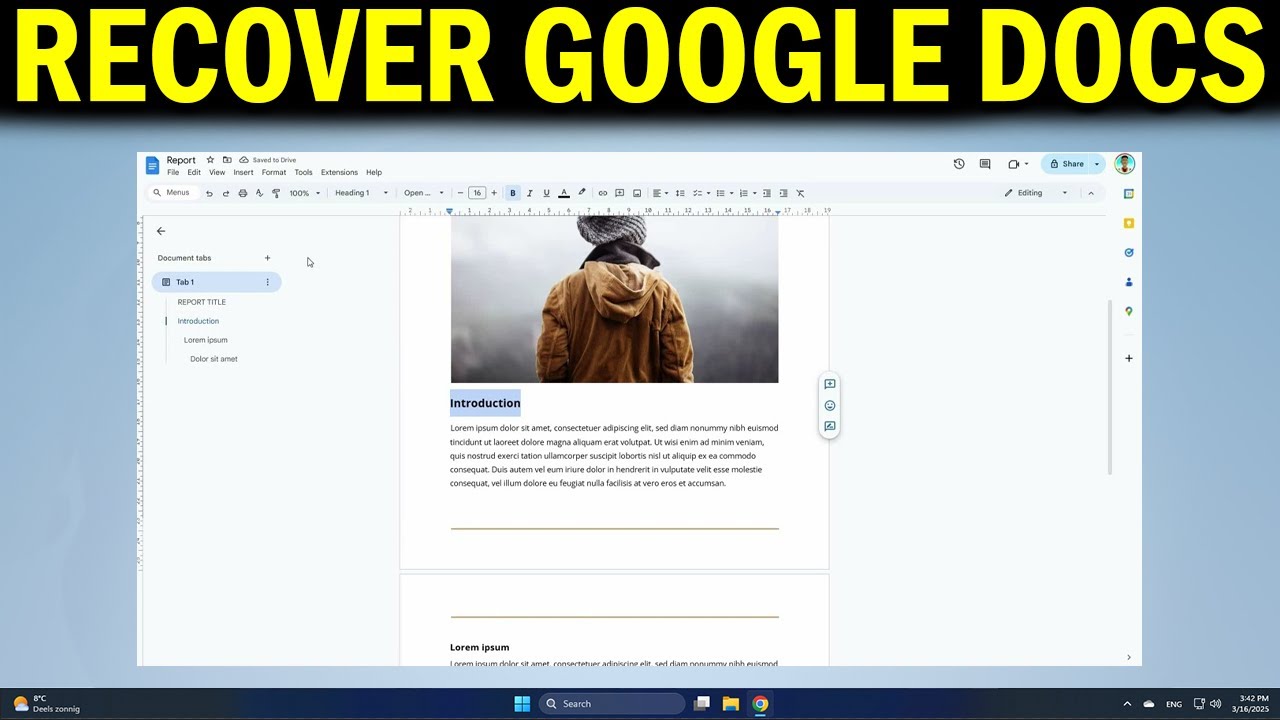The width and height of the screenshot is (1280, 720).
Task: Add a comment from the toolbar
Action: 620,193
